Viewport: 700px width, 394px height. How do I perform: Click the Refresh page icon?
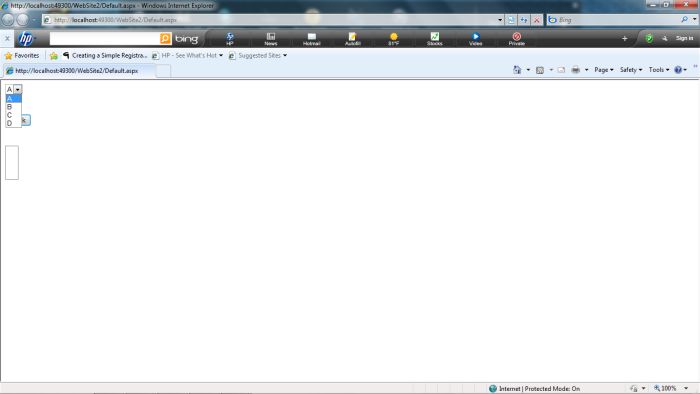pyautogui.click(x=524, y=20)
